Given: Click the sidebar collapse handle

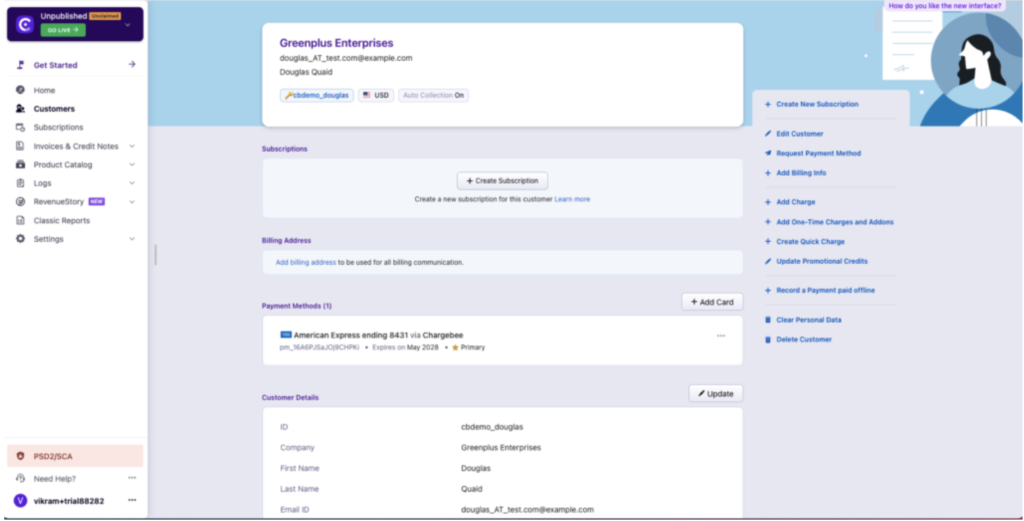Looking at the screenshot, I should (155, 255).
